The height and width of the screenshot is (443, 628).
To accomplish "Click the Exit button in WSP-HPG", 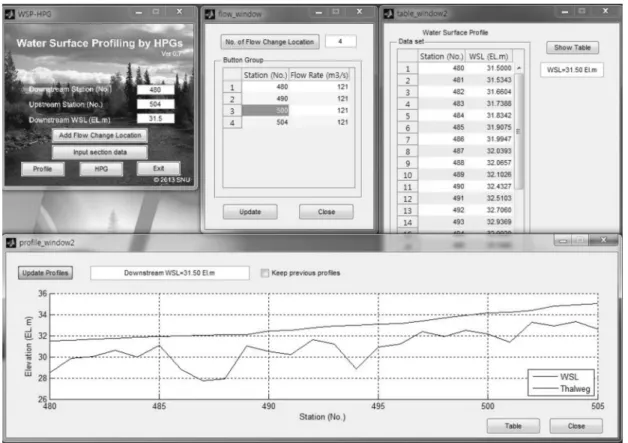I will pos(159,169).
